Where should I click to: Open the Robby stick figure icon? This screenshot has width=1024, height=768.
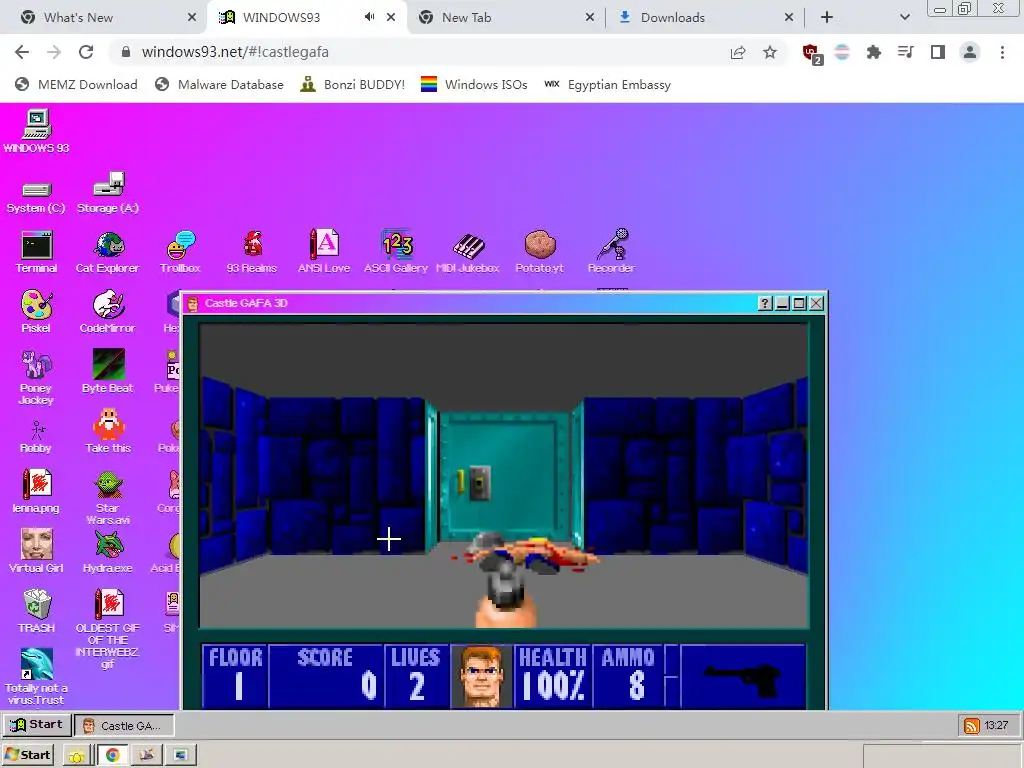click(36, 437)
